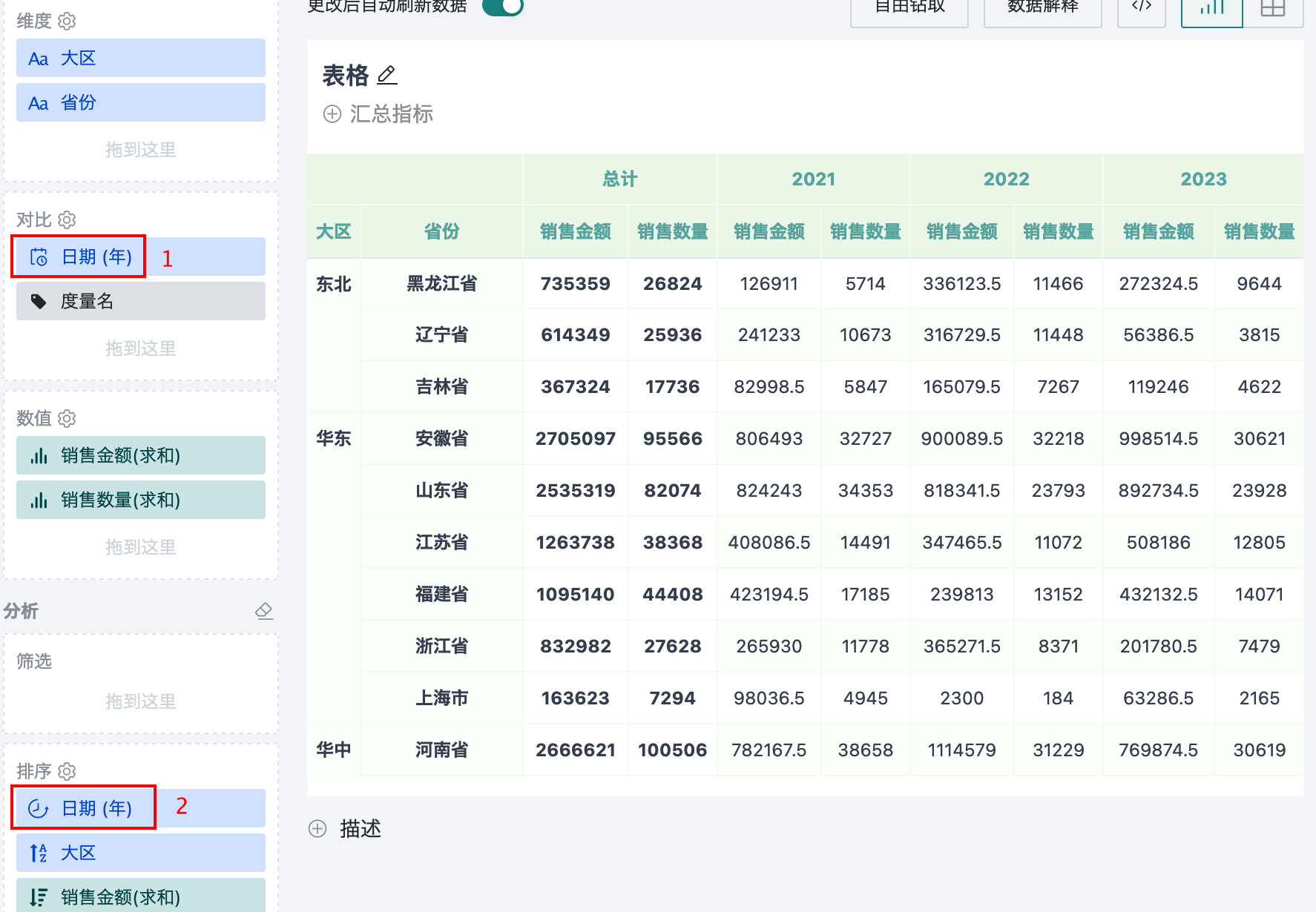The image size is (1316, 912).
Task: Click the tag icon on 度量名
Action: pyautogui.click(x=39, y=301)
